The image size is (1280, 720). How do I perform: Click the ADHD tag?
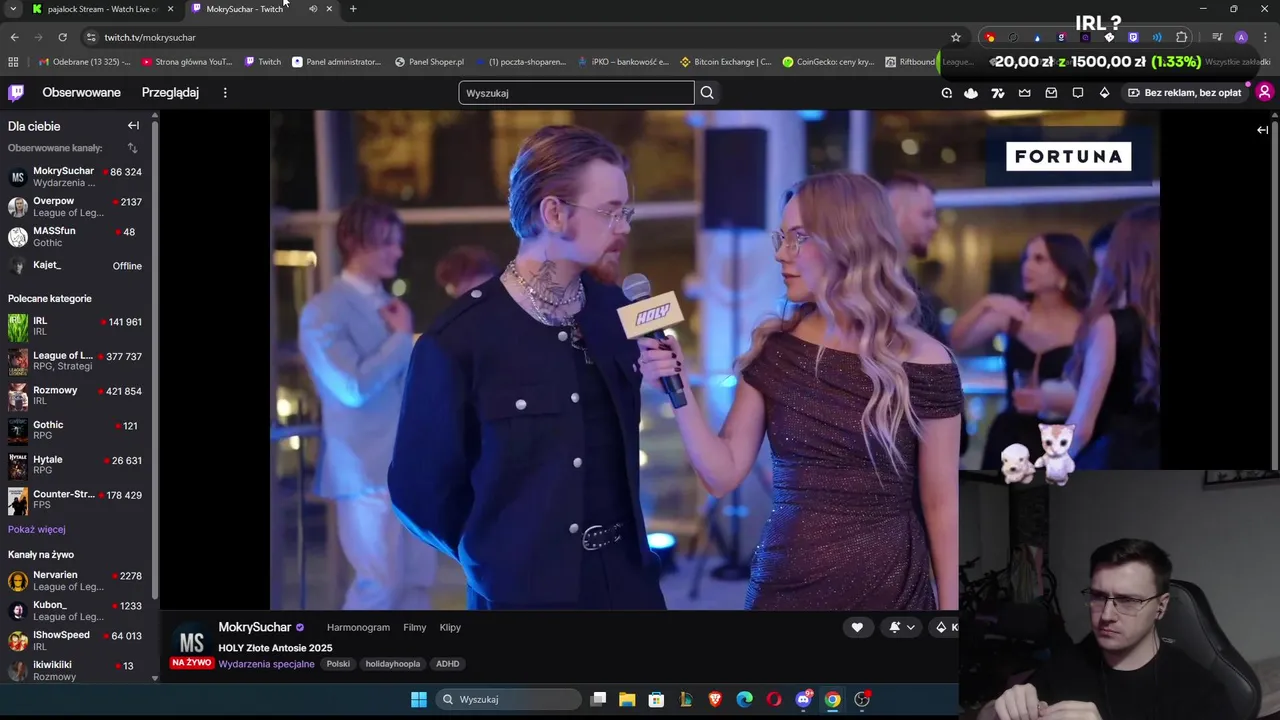pos(447,664)
